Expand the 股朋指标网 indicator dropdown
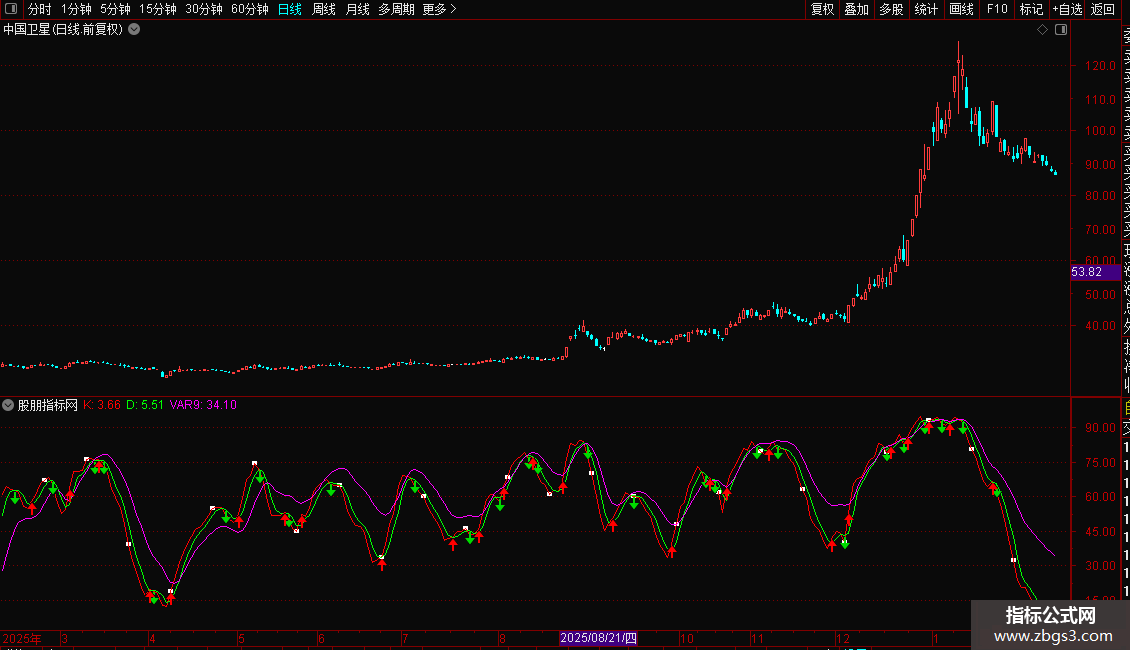Viewport: 1130px width, 650px height. click(8, 405)
